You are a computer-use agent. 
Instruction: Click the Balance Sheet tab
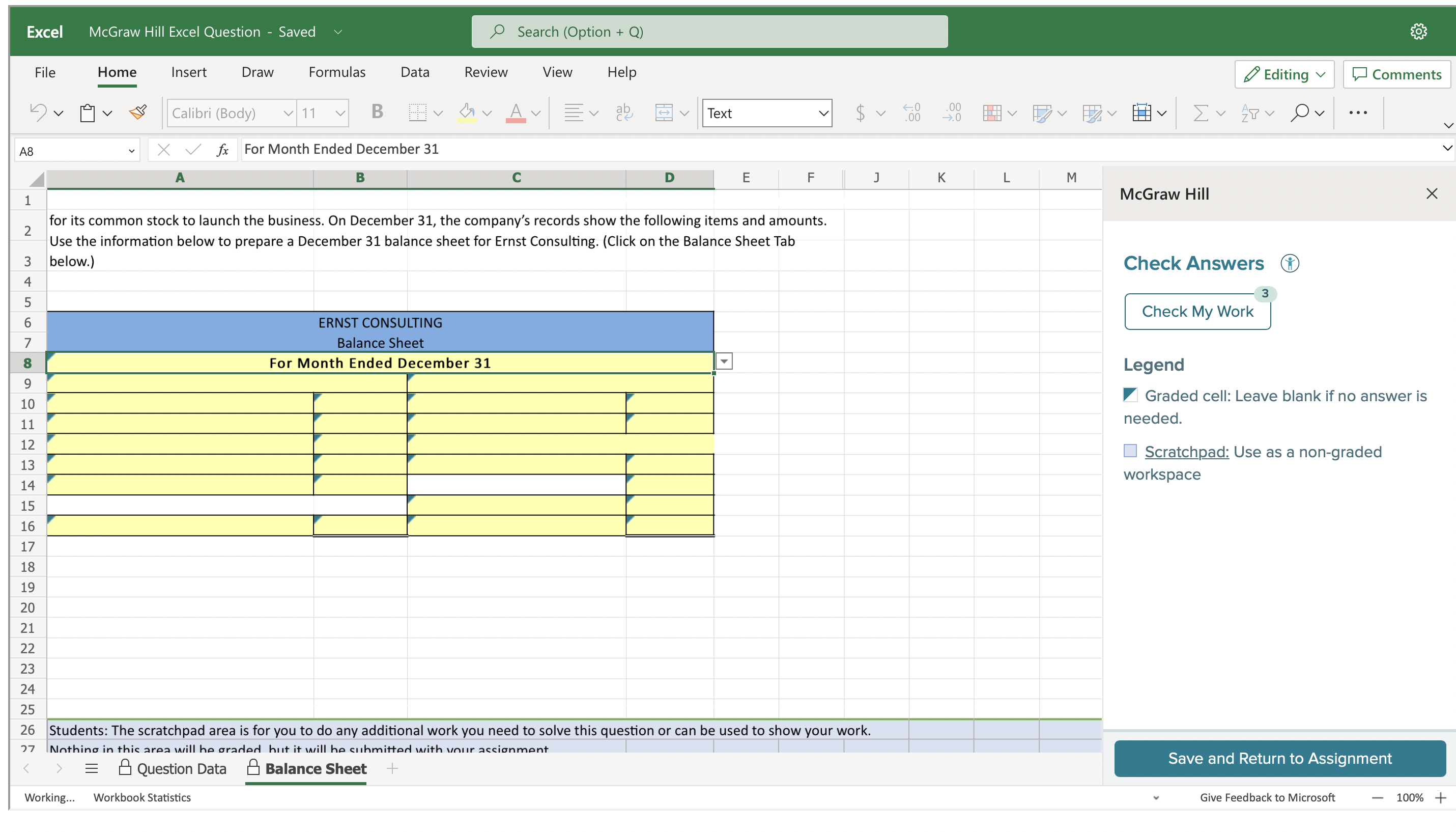point(315,769)
